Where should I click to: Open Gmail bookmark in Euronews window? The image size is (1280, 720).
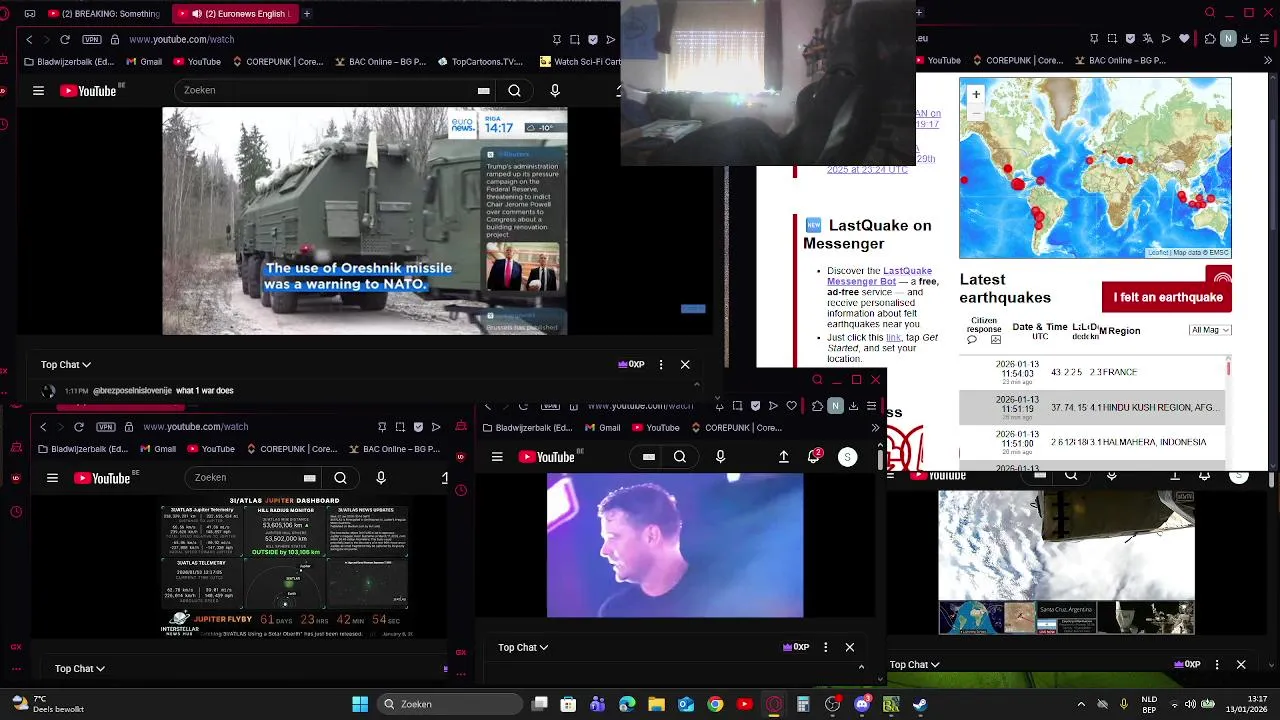144,61
